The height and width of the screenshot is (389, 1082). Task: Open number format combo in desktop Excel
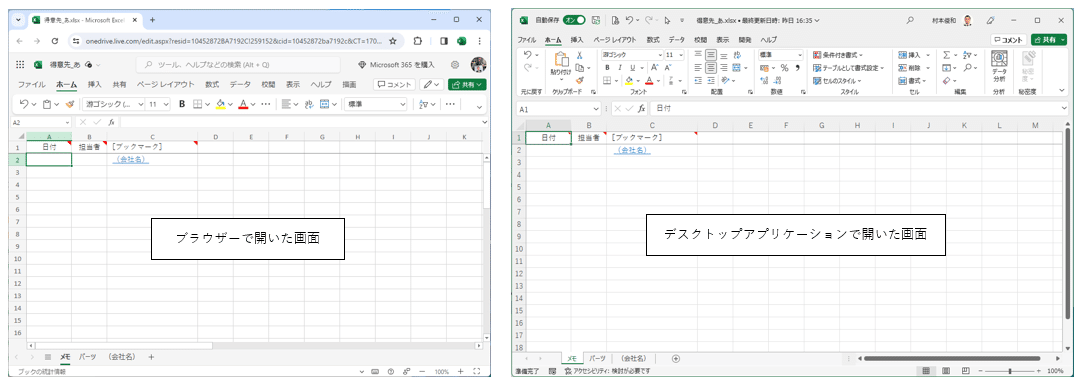(781, 54)
